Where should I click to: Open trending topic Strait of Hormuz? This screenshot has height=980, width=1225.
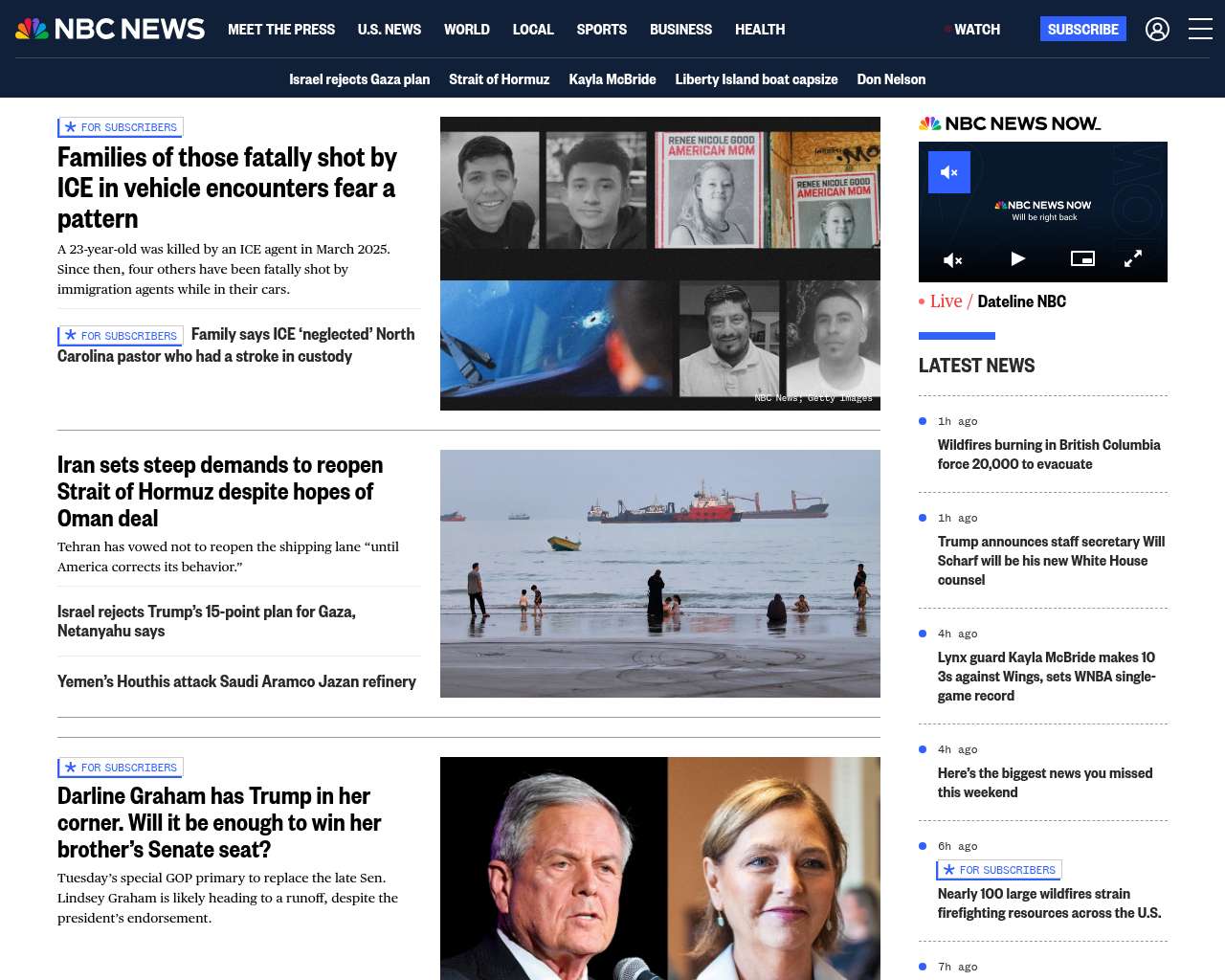500,79
